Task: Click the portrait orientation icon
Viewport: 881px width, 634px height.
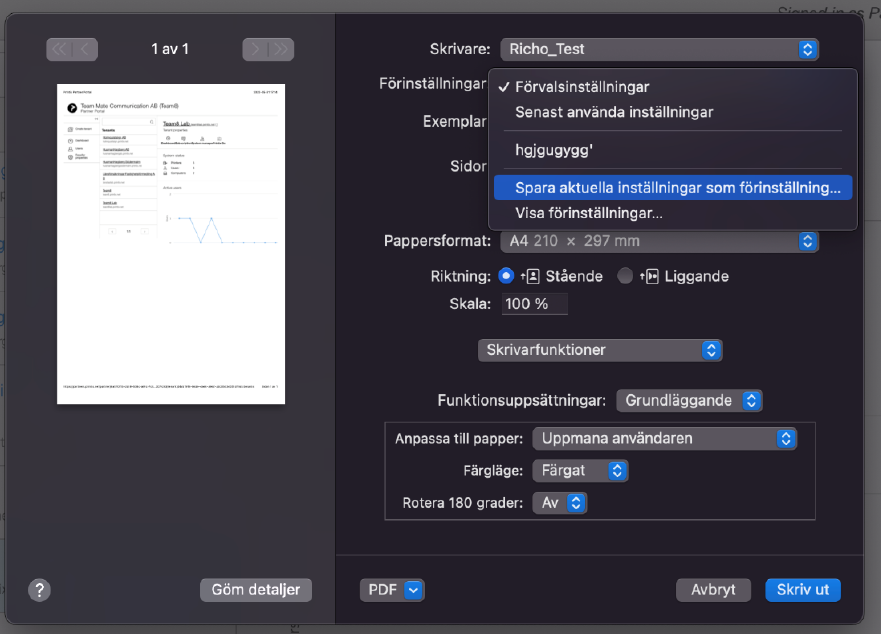Action: pyautogui.click(x=531, y=276)
